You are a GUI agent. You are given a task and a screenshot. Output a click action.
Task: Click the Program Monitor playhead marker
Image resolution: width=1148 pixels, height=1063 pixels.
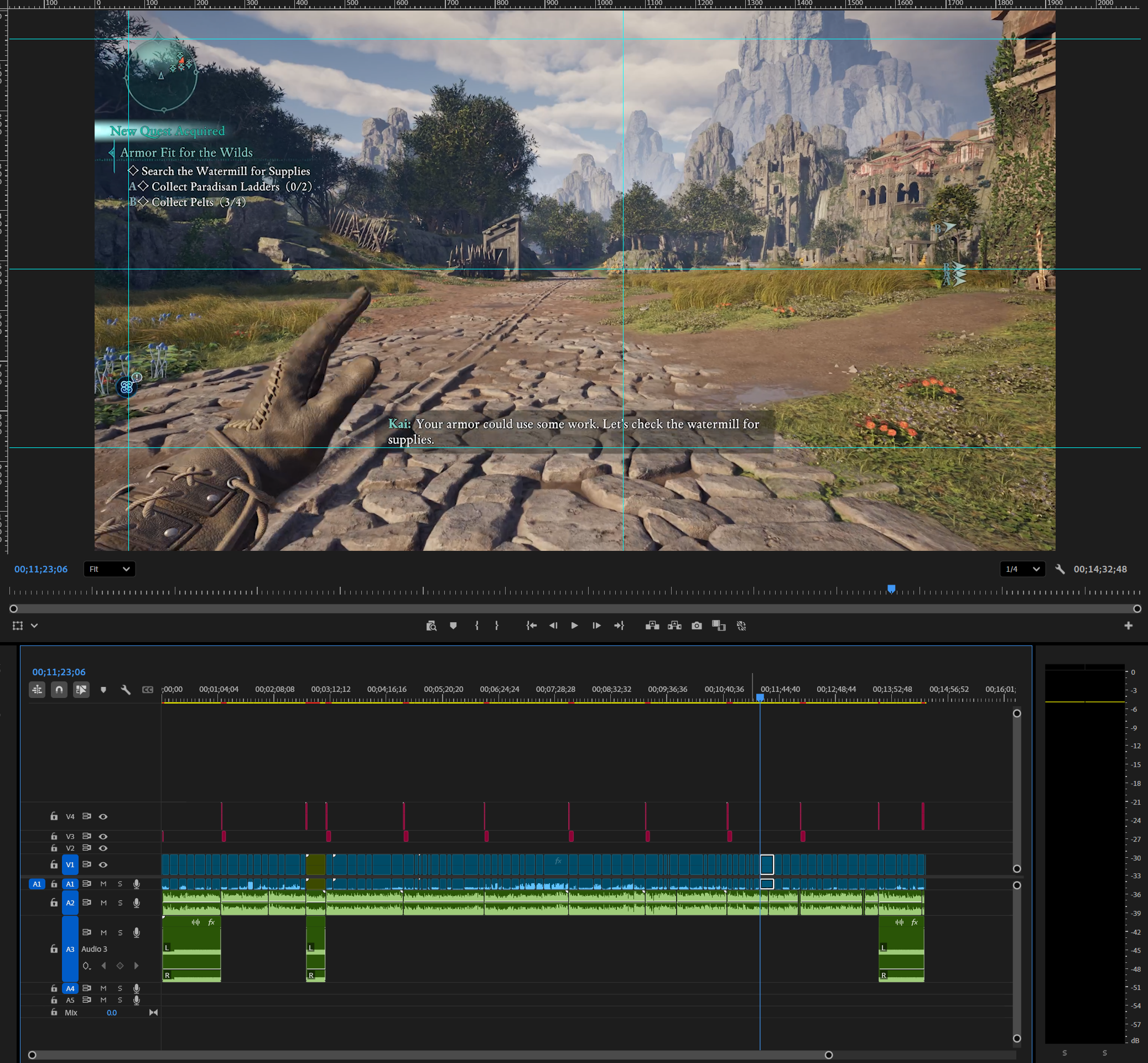(891, 588)
